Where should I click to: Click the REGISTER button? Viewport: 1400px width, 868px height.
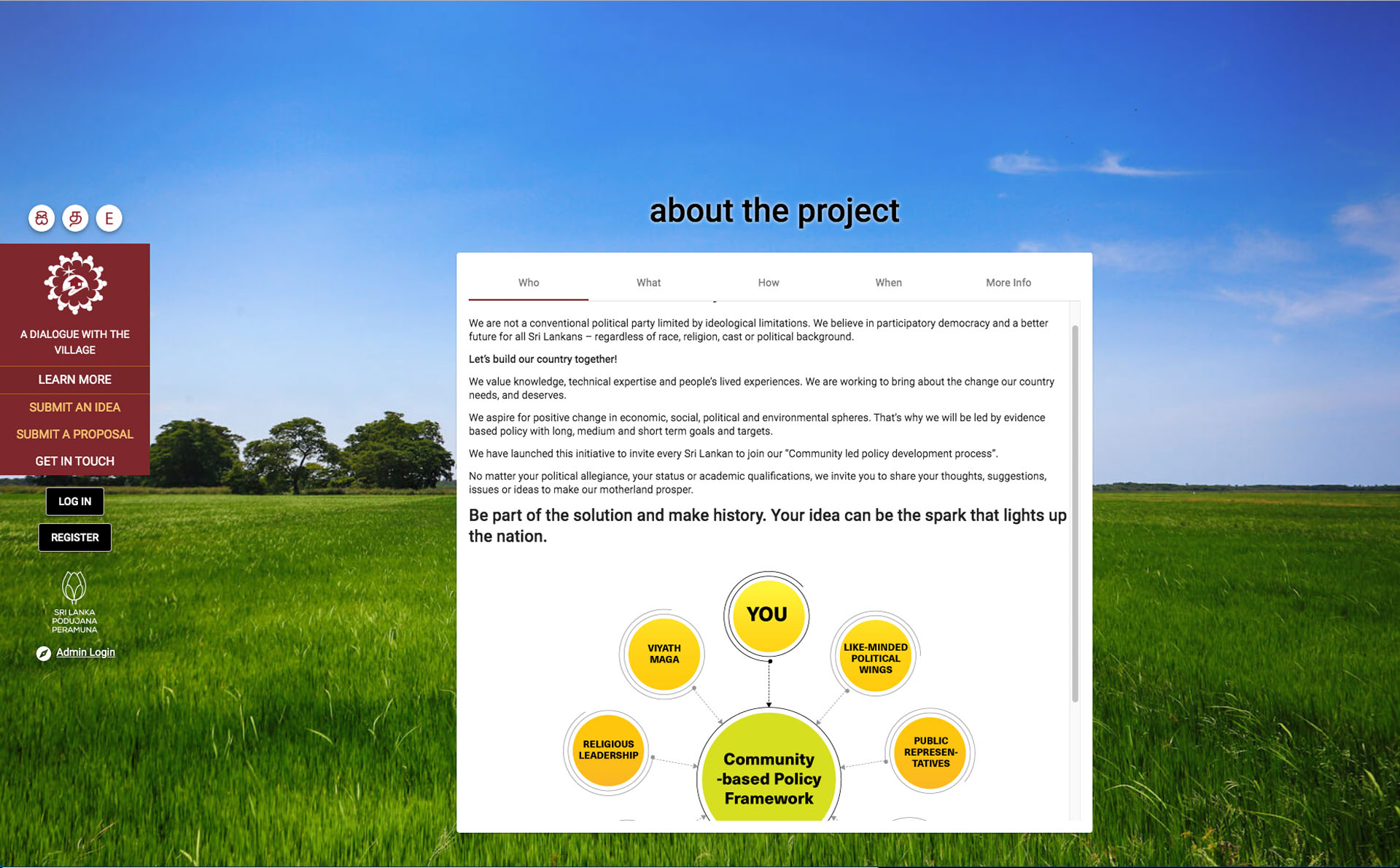[x=74, y=538]
